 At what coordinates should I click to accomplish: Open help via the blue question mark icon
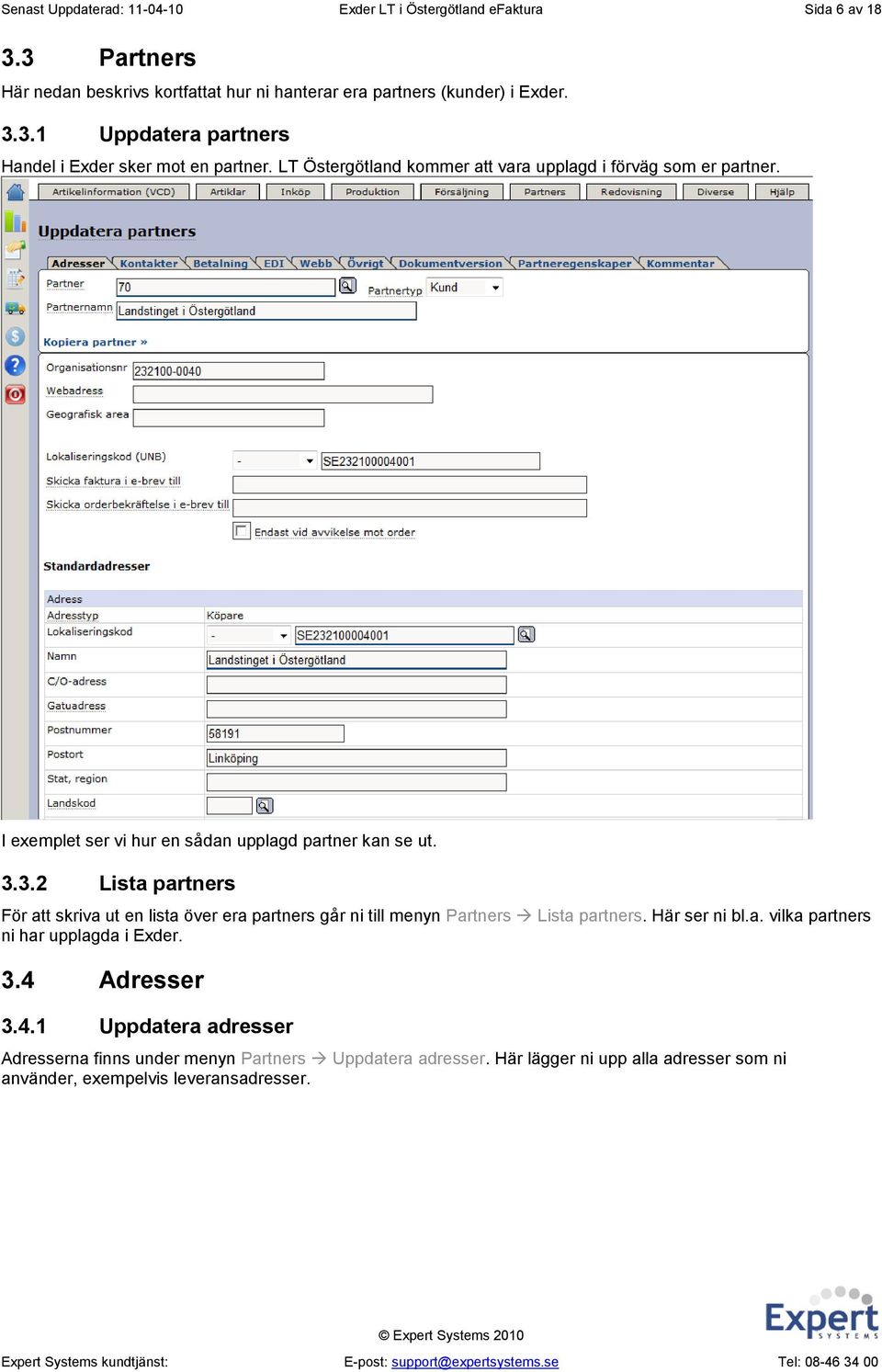pyautogui.click(x=16, y=366)
